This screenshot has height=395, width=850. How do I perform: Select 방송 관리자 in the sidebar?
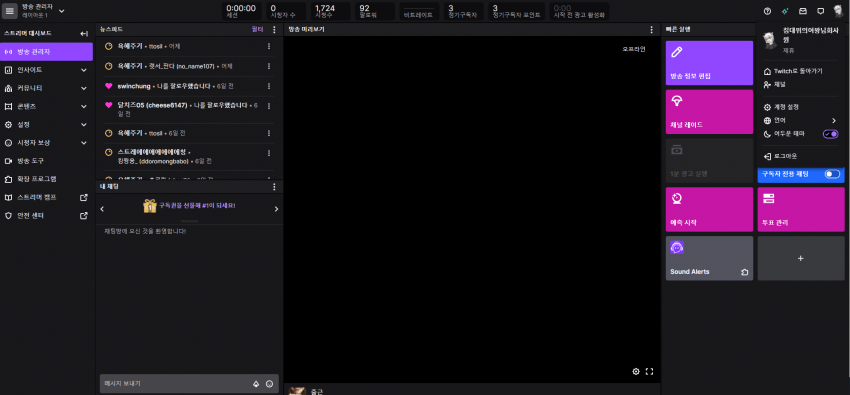coord(46,52)
